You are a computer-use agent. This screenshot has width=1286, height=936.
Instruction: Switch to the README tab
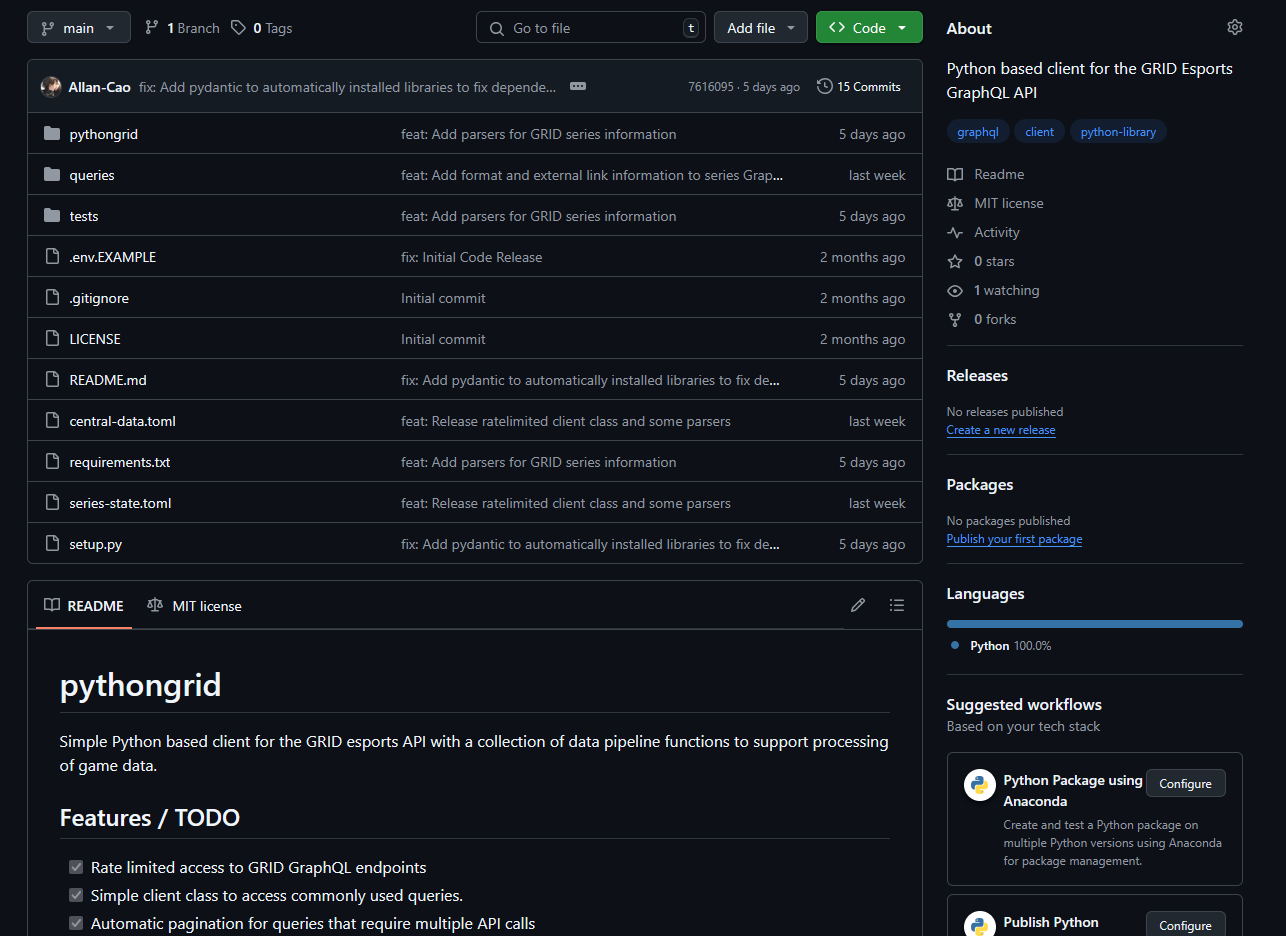(84, 606)
